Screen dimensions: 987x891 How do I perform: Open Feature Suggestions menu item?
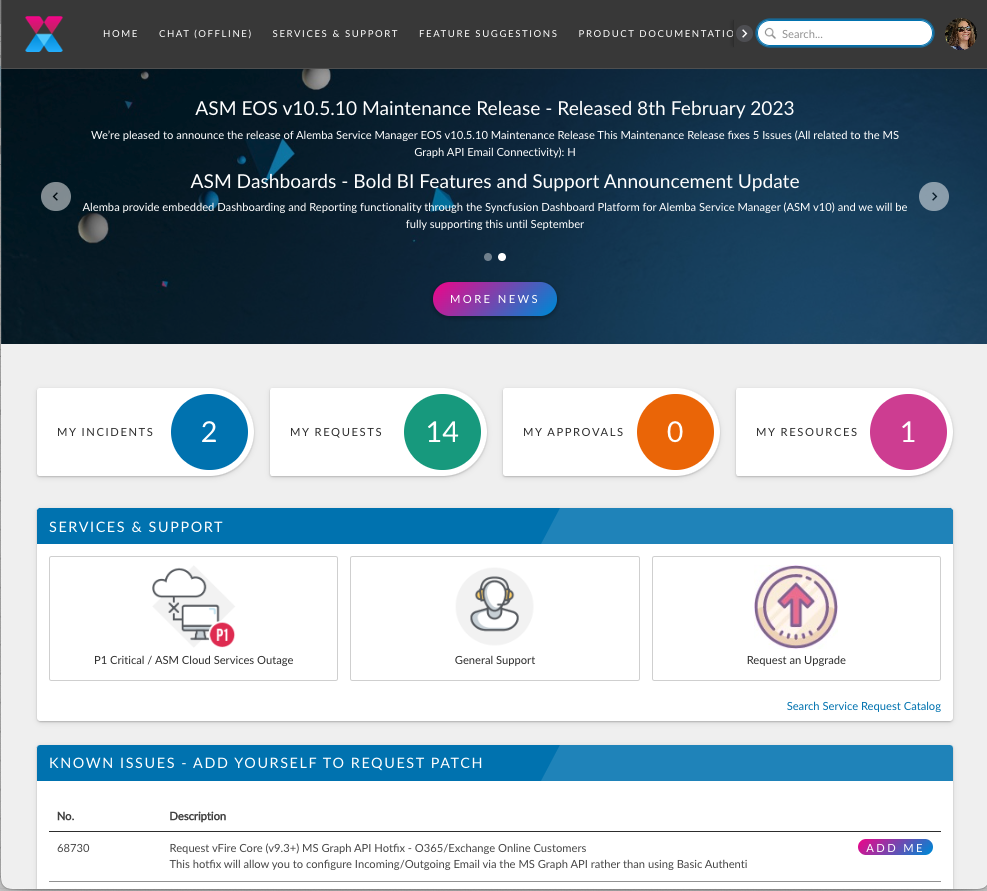pyautogui.click(x=488, y=34)
